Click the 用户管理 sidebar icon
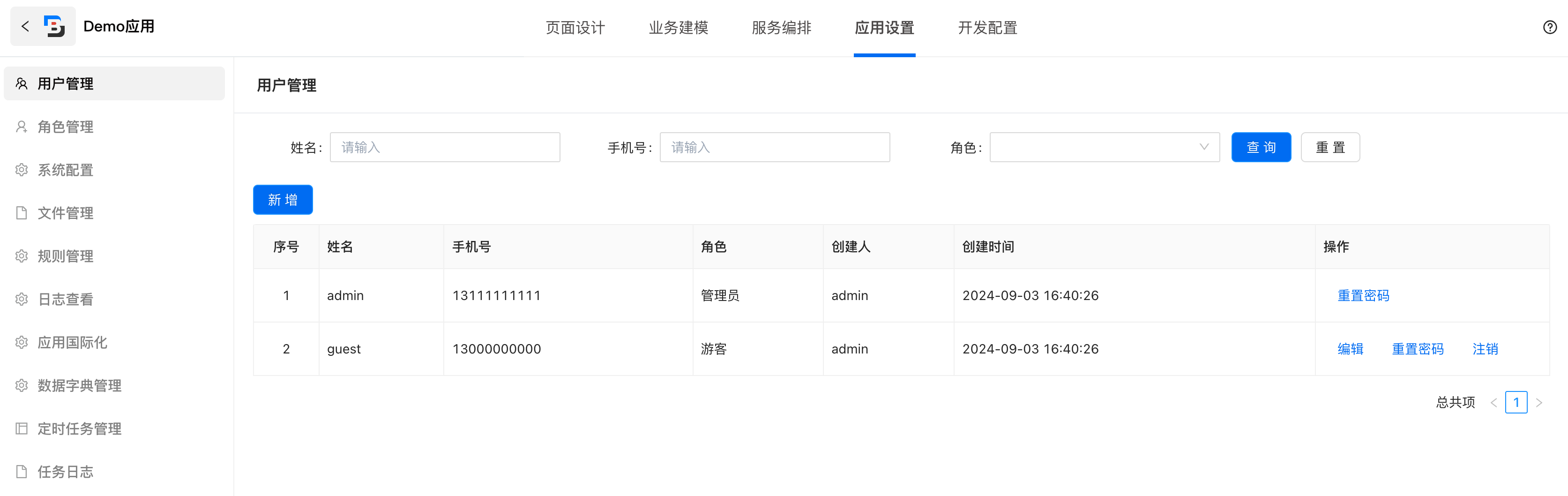This screenshot has width=1568, height=496. click(21, 83)
